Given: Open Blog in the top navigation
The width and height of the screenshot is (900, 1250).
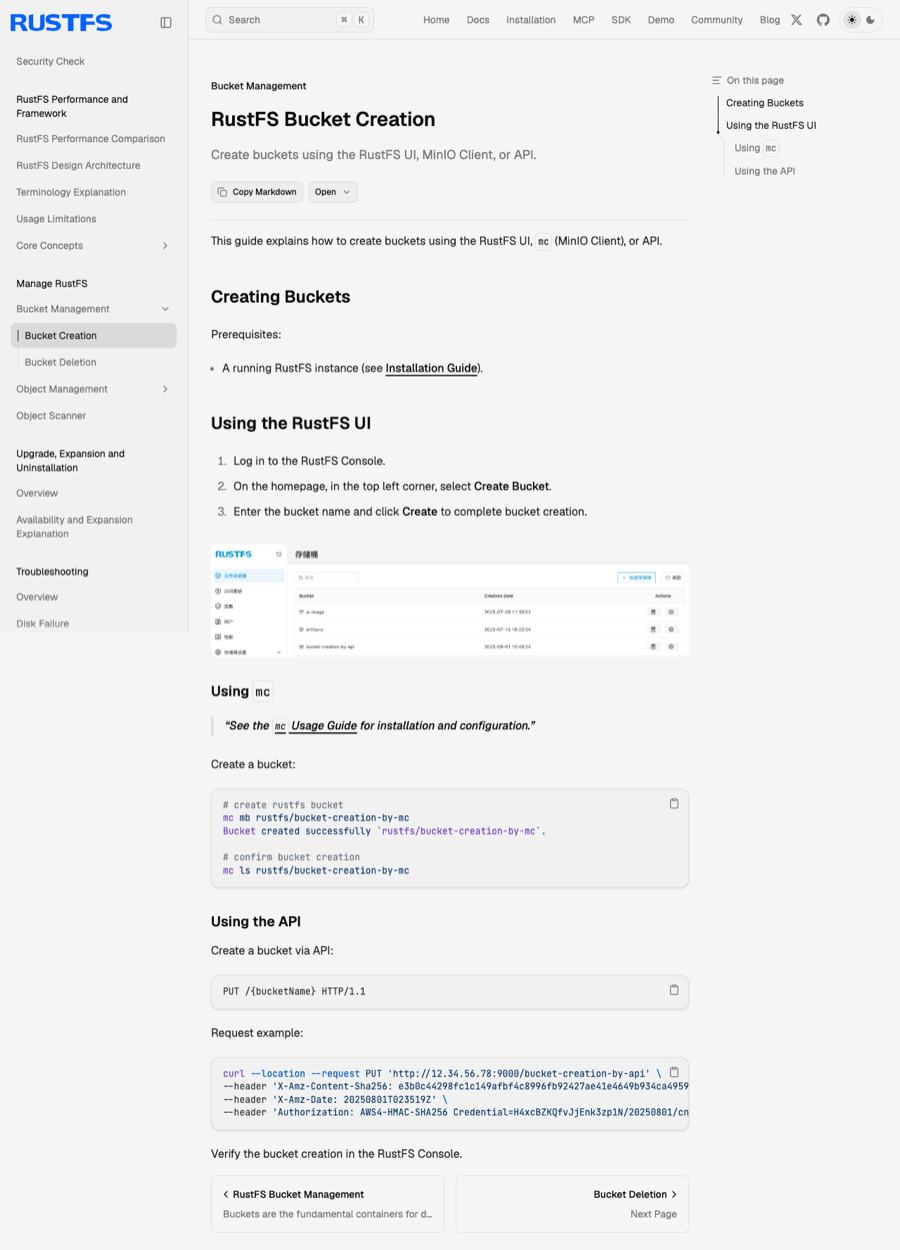Looking at the screenshot, I should click(770, 20).
